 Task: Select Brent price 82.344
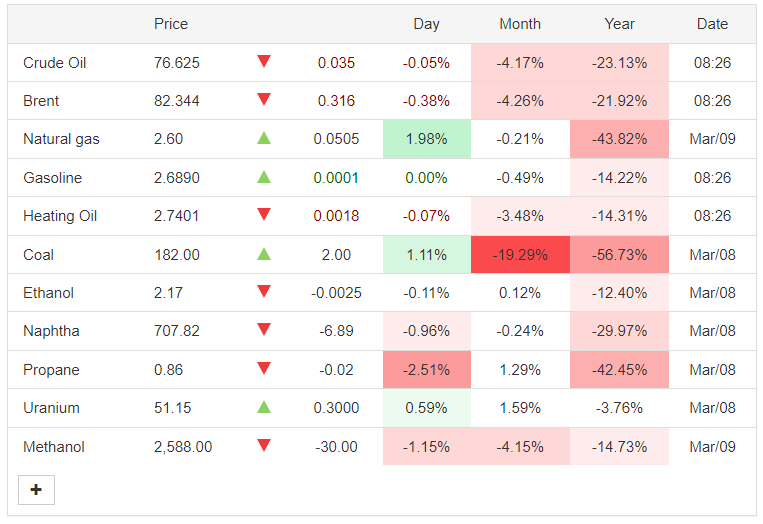(177, 101)
